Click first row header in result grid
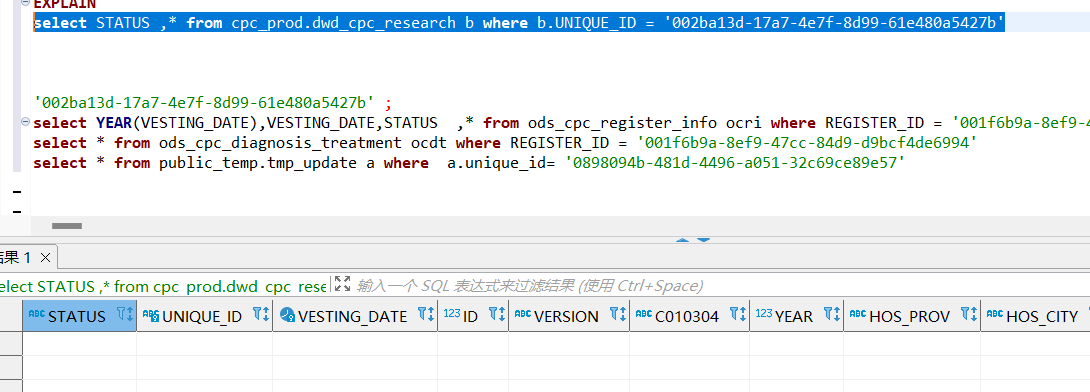This screenshot has height=392, width=1090. point(11,343)
